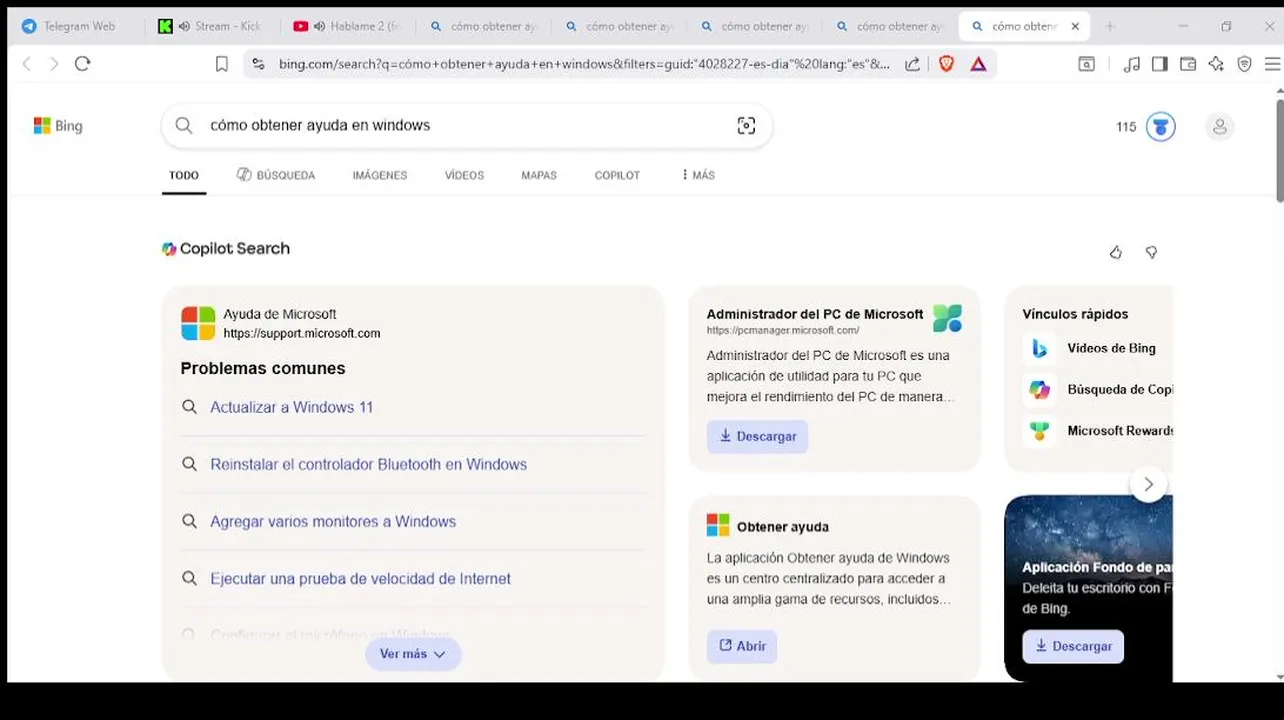Click the Abrir button for Obtener ayuda
Image resolution: width=1284 pixels, height=720 pixels.
[742, 646]
